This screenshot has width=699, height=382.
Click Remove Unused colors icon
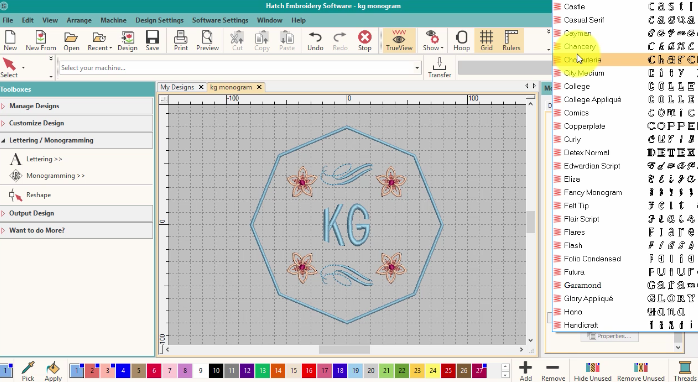(641, 371)
